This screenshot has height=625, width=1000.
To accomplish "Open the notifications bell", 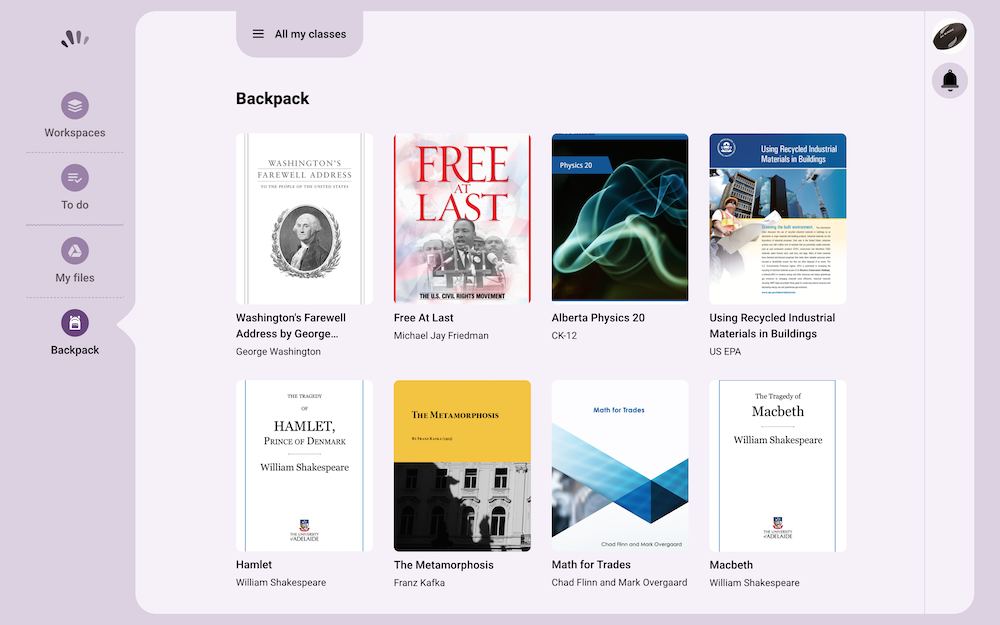I will coord(950,80).
